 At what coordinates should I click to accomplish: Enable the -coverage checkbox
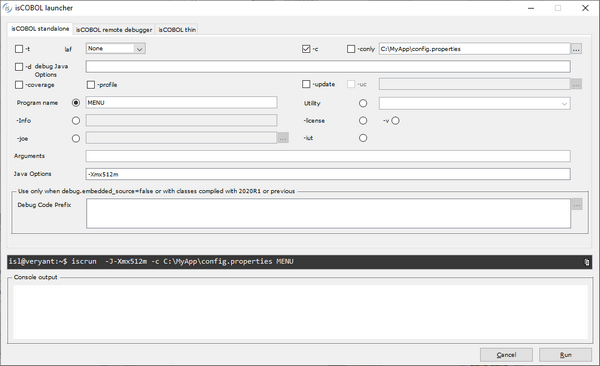[19, 85]
